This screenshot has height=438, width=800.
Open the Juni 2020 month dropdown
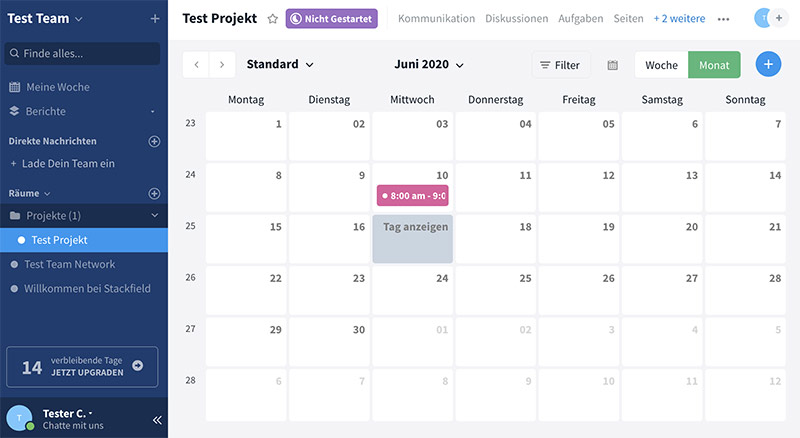[429, 65]
